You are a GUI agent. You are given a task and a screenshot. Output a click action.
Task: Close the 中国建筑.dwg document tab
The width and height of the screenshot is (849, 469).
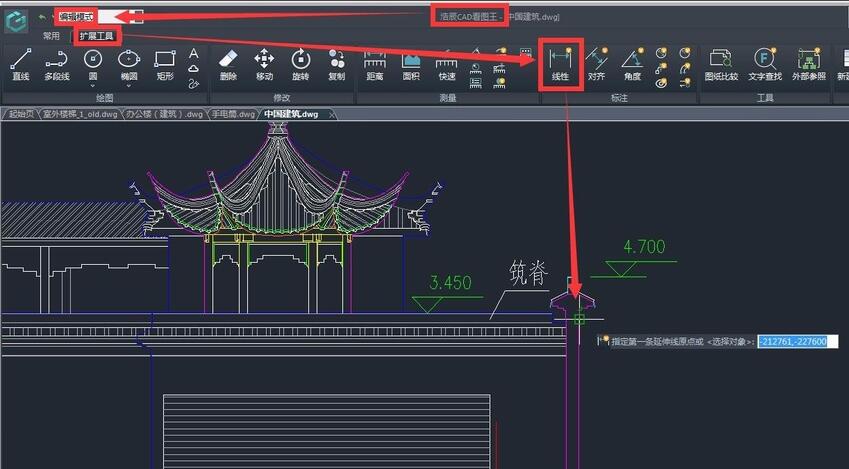332,114
